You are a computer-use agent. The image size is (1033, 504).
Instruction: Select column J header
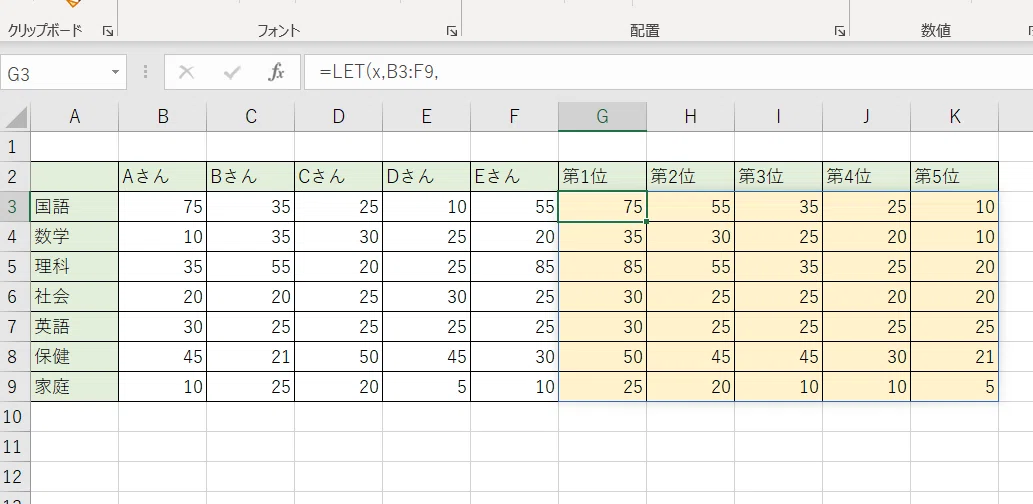[866, 117]
